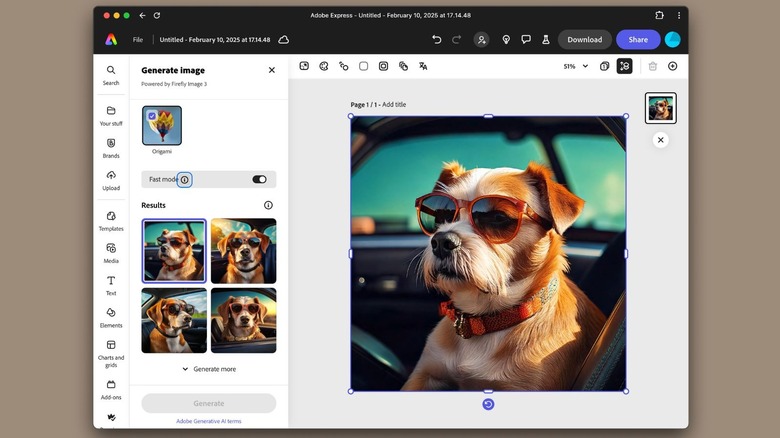Toggle the Fast mode switch

[259, 180]
